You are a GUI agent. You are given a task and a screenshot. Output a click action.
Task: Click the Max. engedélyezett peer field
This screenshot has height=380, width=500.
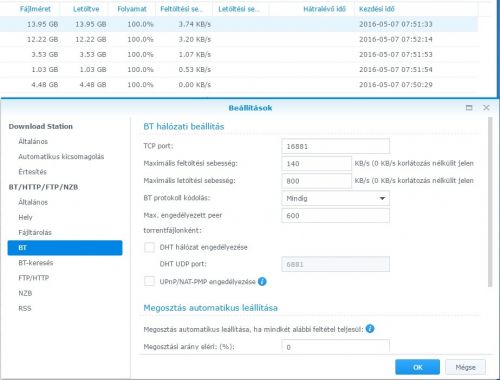click(335, 216)
